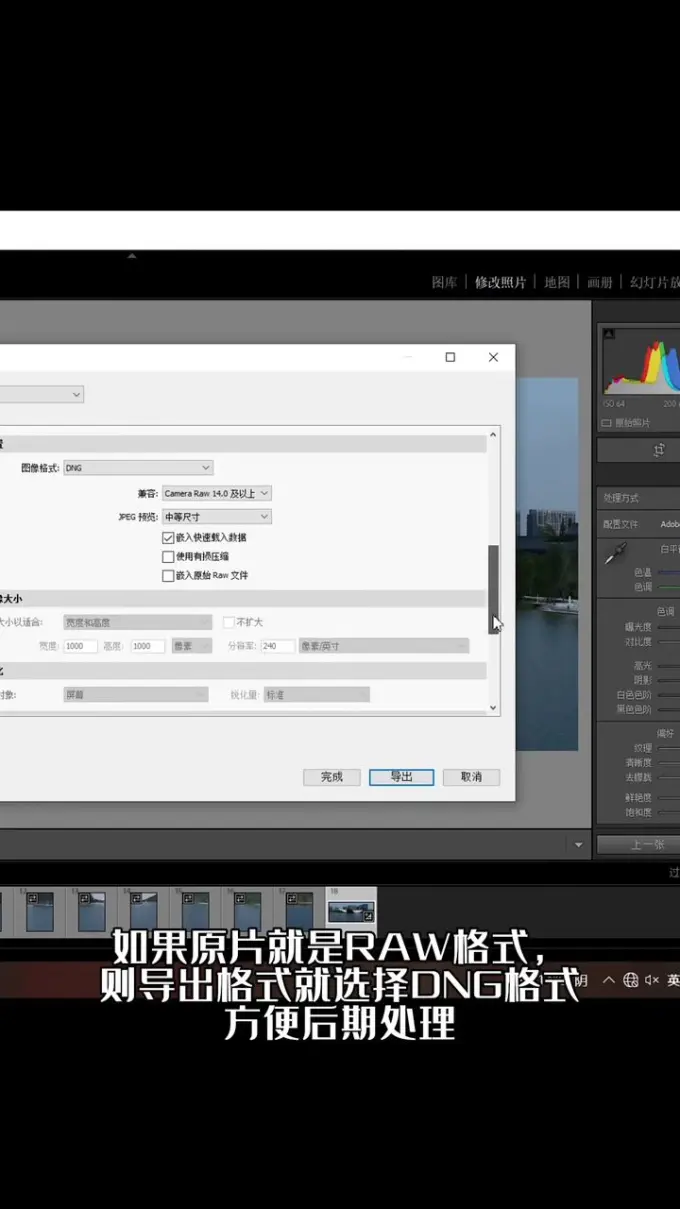Click 处理方式 row in develop panel
The height and width of the screenshot is (1209, 680).
tap(638, 498)
